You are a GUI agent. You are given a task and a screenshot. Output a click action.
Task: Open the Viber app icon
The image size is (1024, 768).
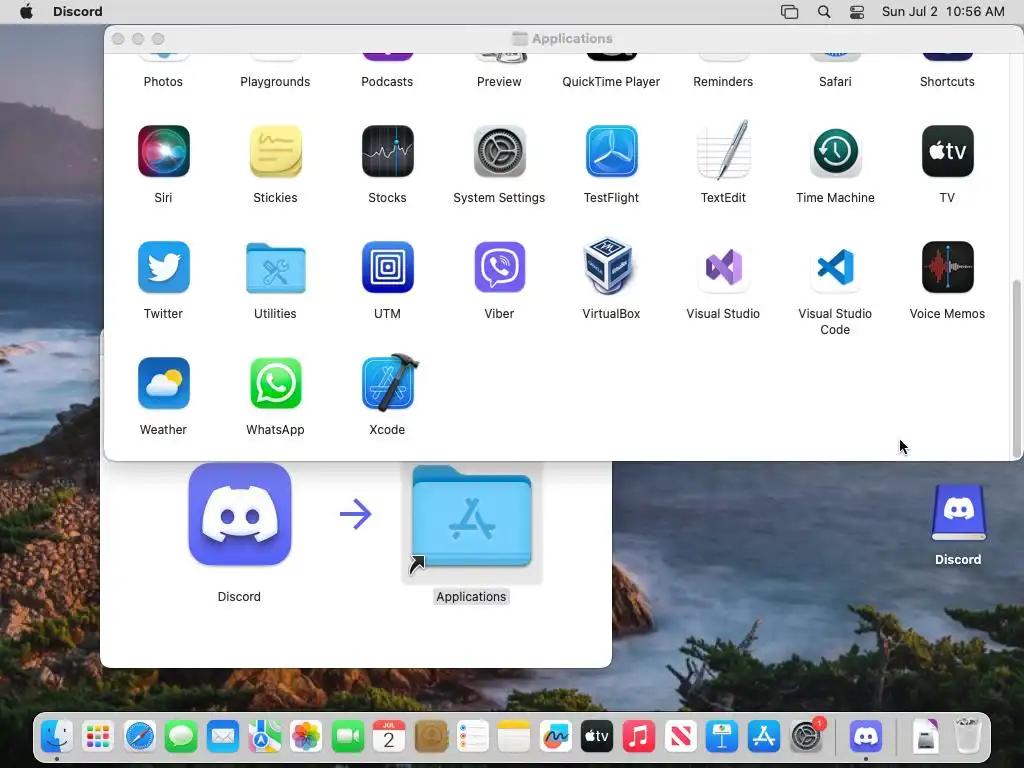point(500,267)
